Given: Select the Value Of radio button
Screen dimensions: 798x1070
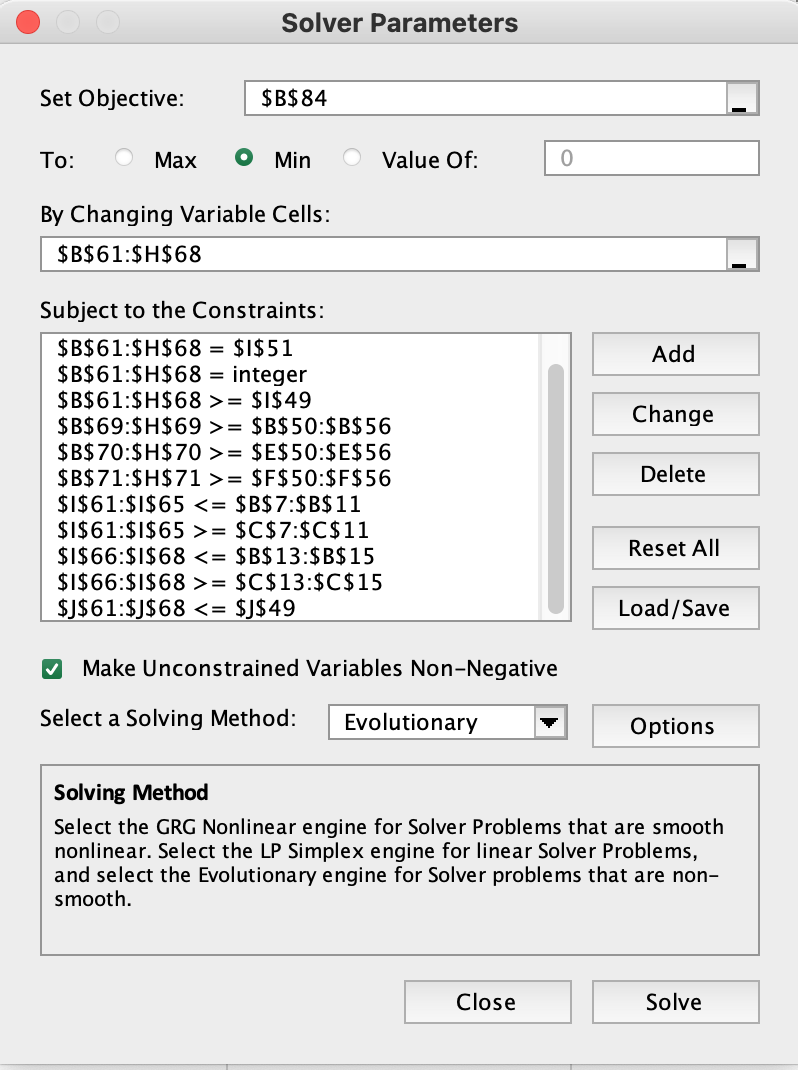Looking at the screenshot, I should [352, 158].
